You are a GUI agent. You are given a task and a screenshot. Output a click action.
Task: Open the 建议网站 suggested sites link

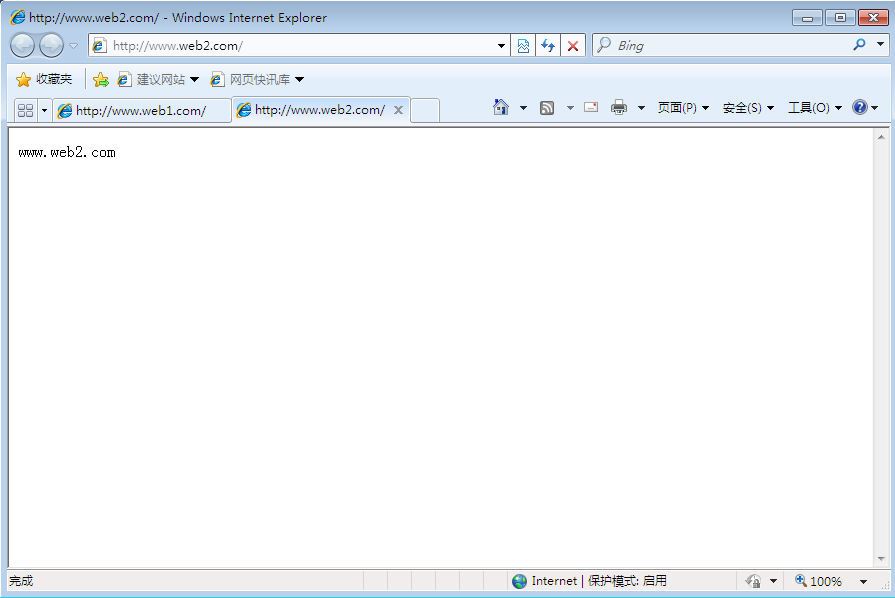point(158,79)
